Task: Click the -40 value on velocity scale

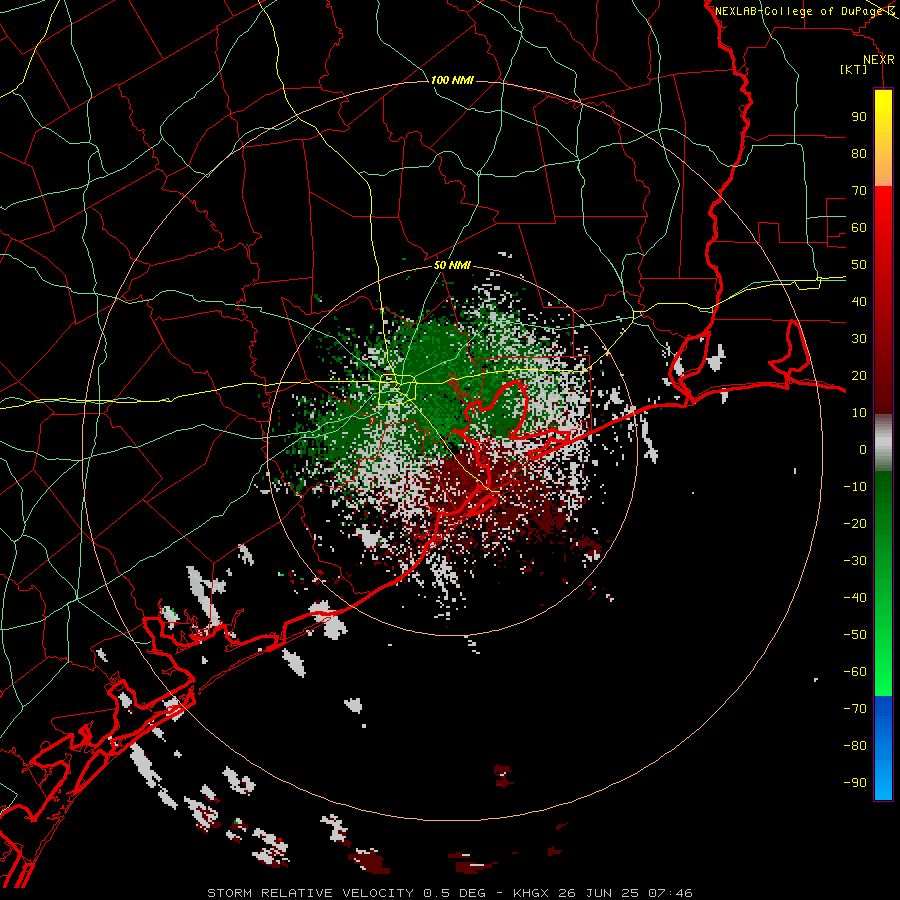Action: (x=855, y=598)
